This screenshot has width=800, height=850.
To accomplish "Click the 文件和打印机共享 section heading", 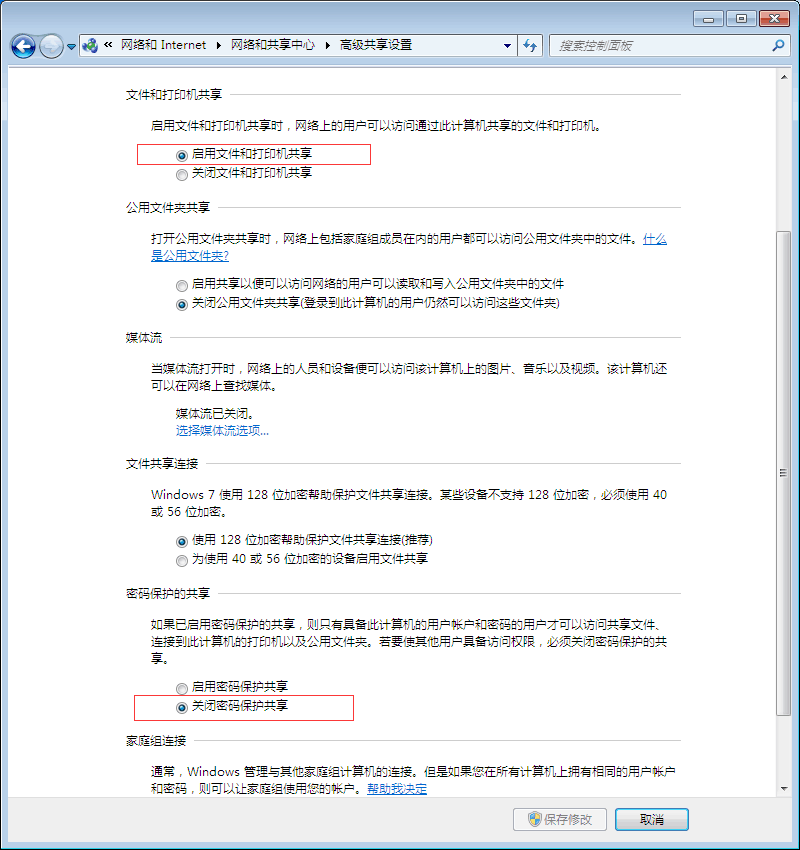I will (174, 95).
